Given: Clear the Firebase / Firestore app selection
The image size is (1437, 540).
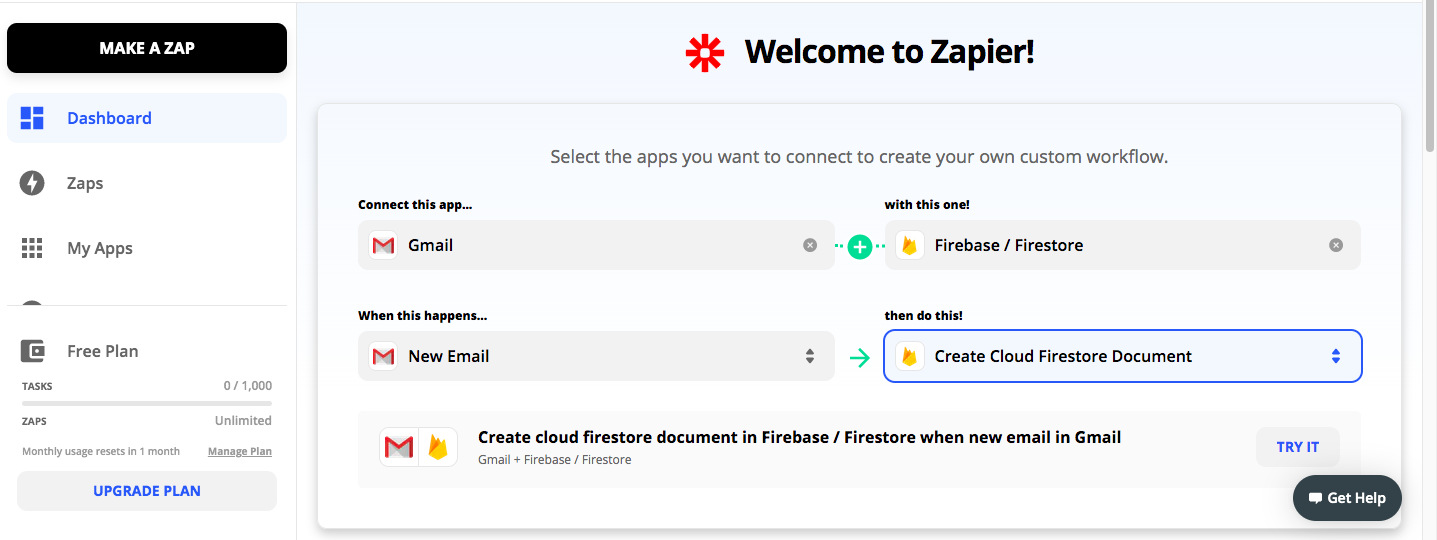Looking at the screenshot, I should (1336, 245).
